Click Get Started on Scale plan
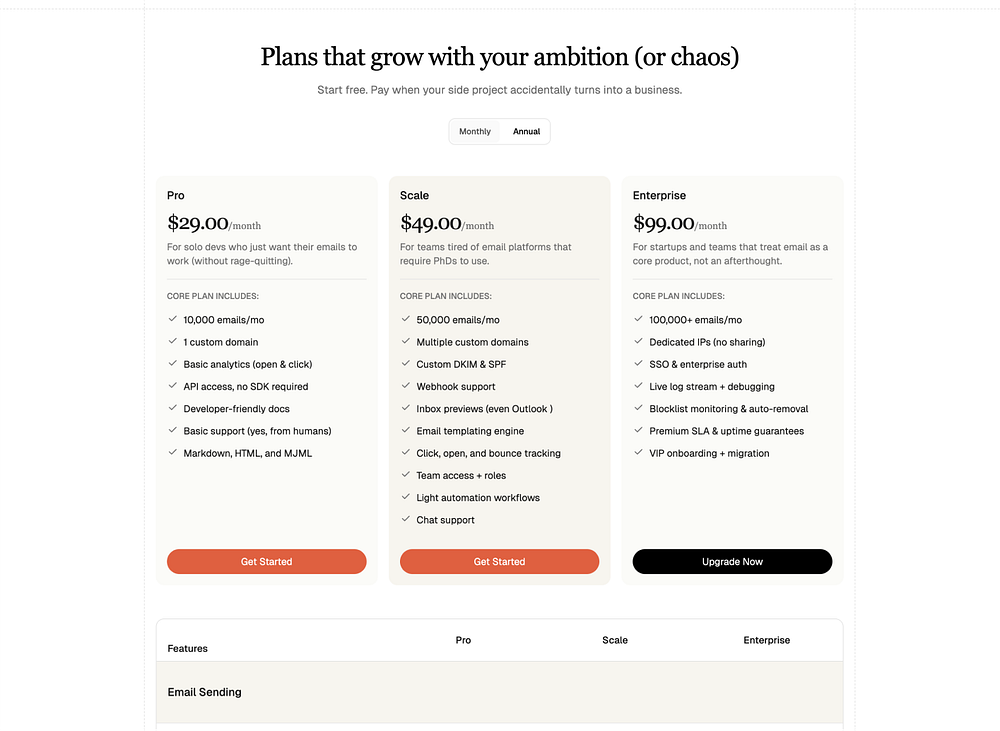The width and height of the screenshot is (1000, 731). click(x=499, y=562)
